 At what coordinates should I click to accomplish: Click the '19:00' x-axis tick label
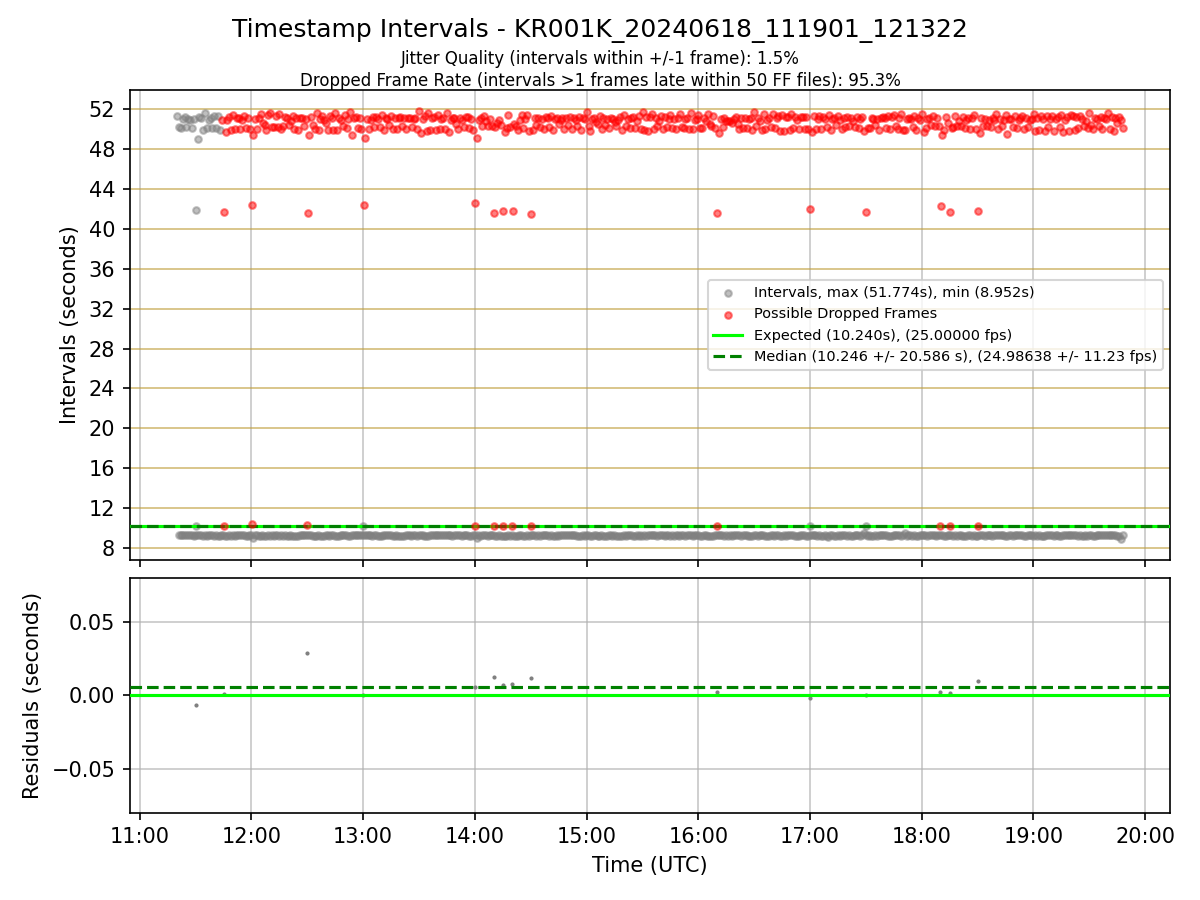click(1033, 837)
